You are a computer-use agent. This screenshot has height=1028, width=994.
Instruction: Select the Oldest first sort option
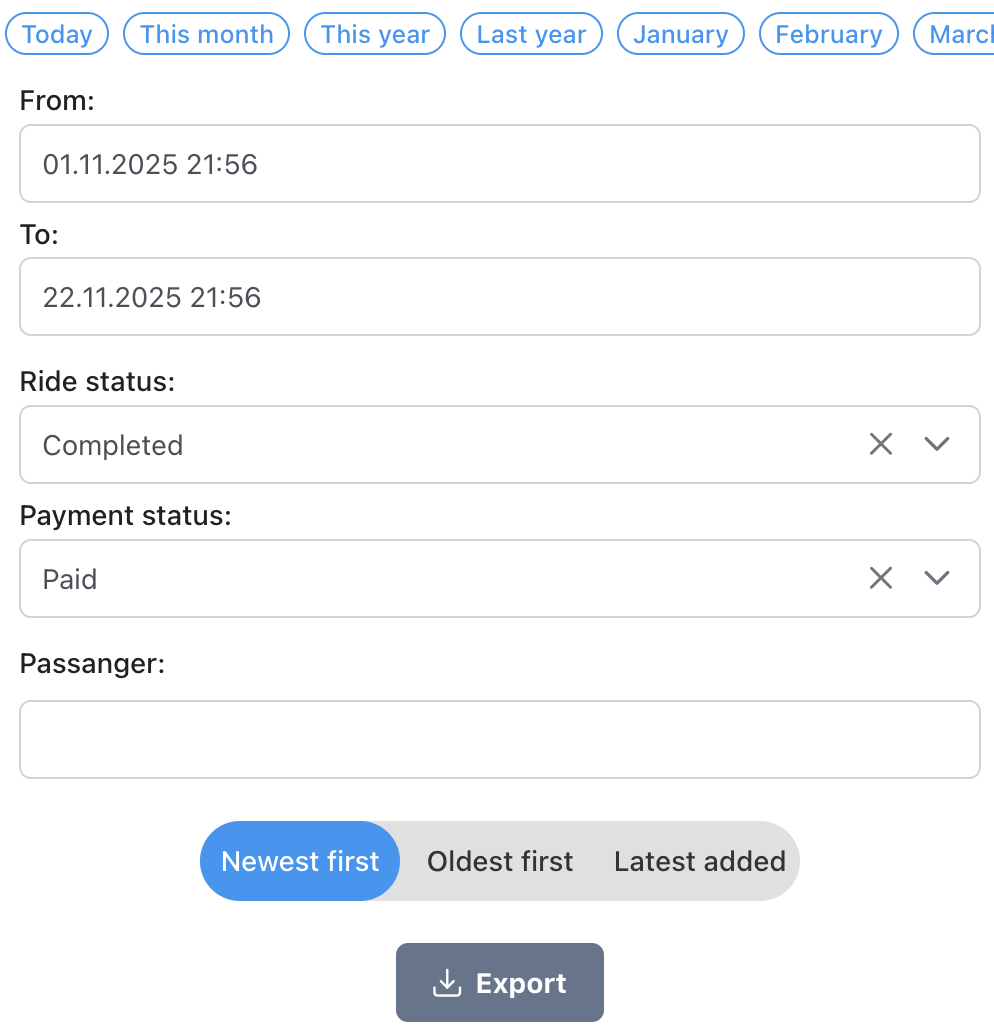[500, 861]
